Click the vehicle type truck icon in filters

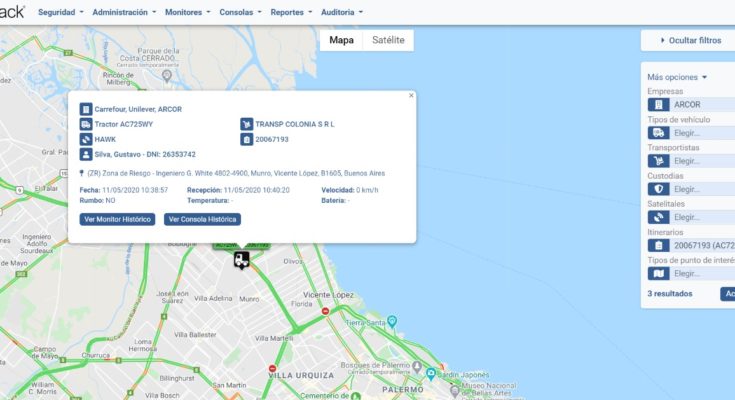[659, 133]
